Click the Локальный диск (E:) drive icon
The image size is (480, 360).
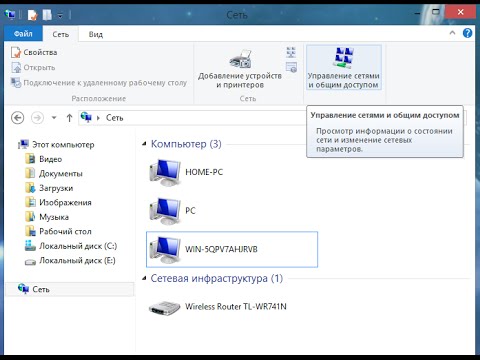[x=30, y=262]
